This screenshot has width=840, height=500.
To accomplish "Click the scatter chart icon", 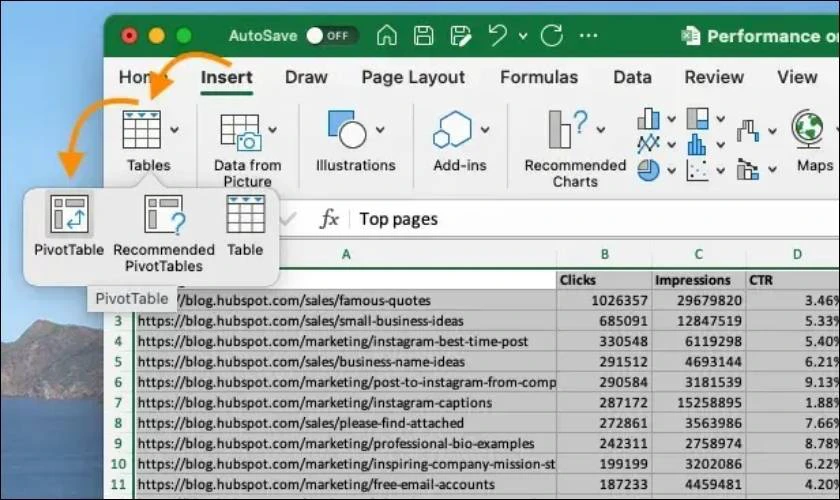I will [698, 170].
